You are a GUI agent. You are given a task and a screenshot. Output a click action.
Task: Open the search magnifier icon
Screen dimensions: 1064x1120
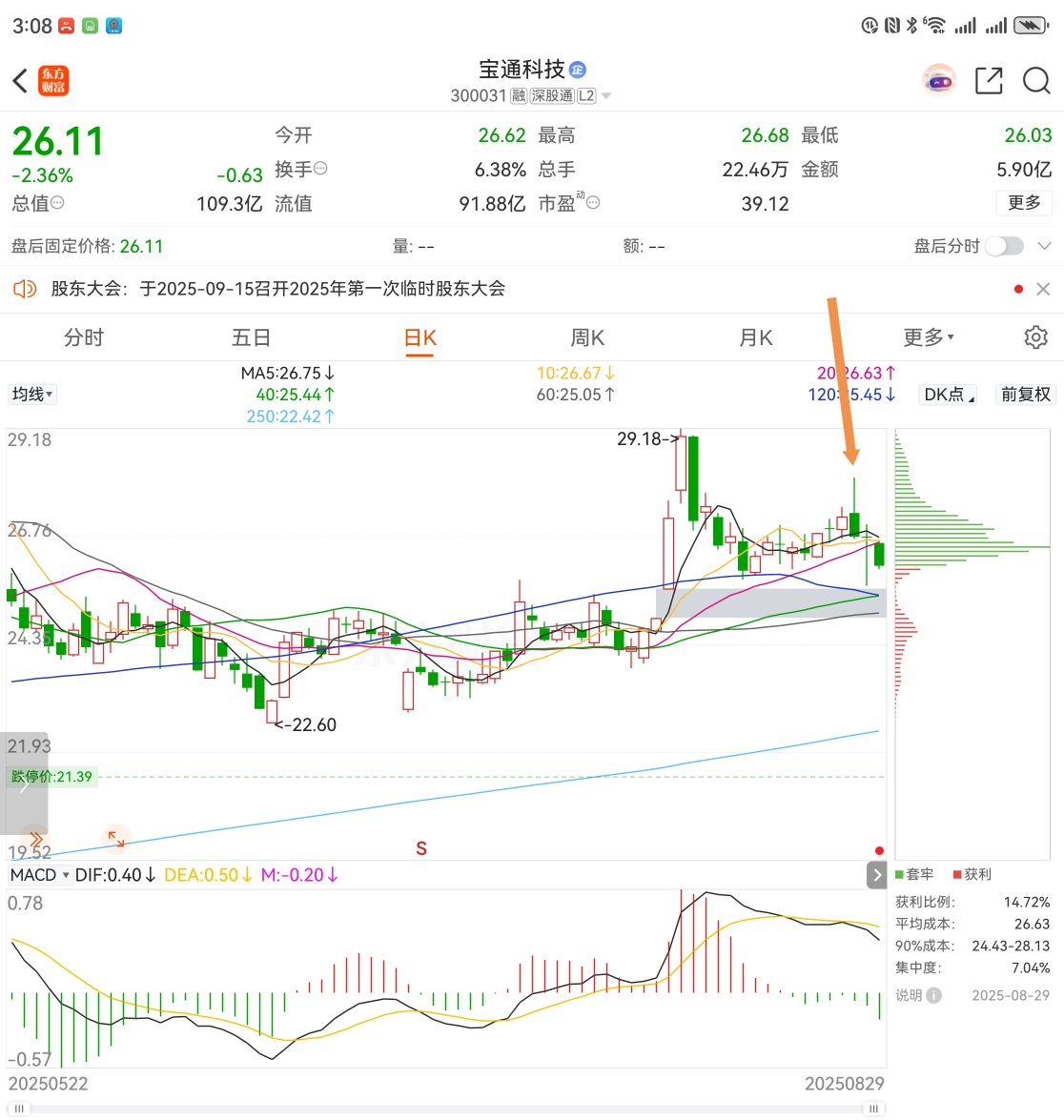click(1036, 81)
